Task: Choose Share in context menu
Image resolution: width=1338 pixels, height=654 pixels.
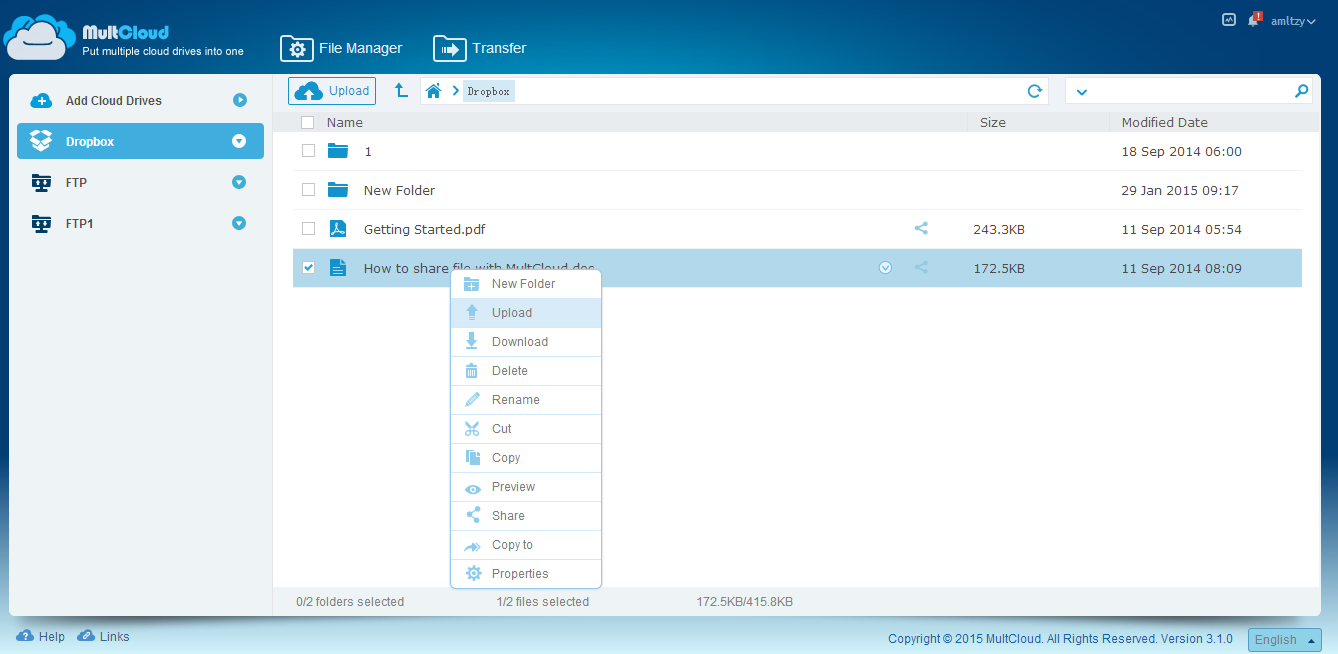Action: click(526, 516)
